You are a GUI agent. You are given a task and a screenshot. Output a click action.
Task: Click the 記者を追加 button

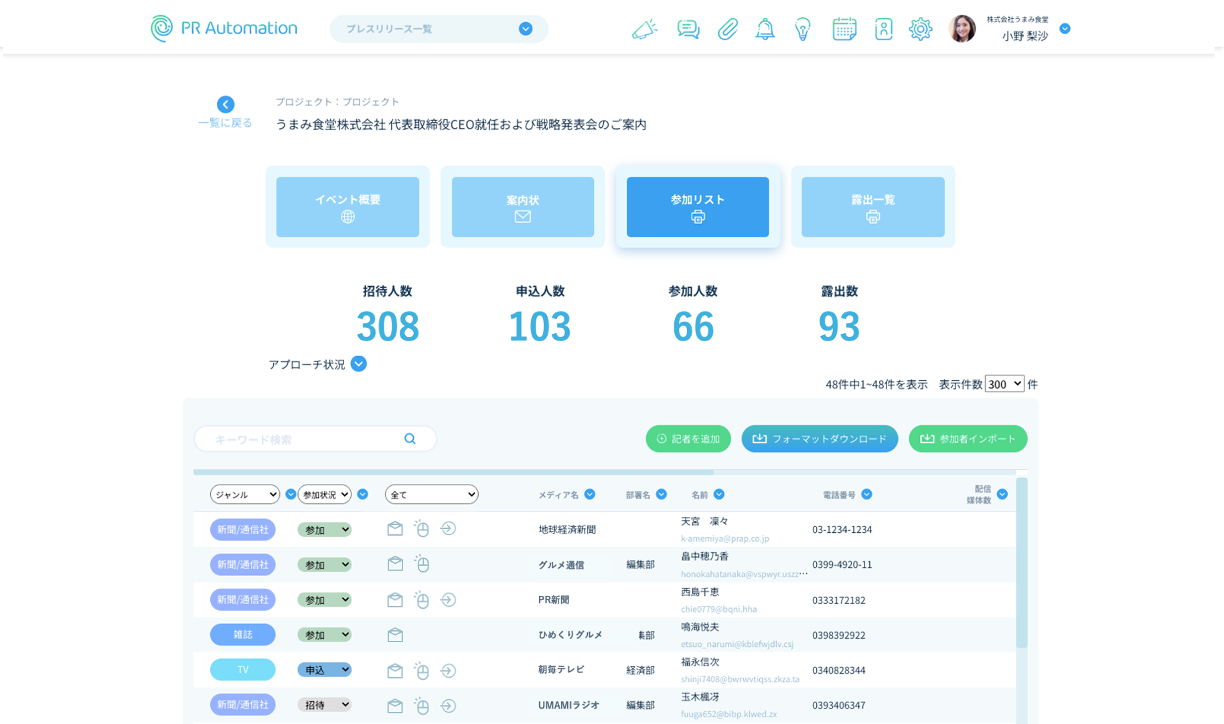pyautogui.click(x=688, y=439)
